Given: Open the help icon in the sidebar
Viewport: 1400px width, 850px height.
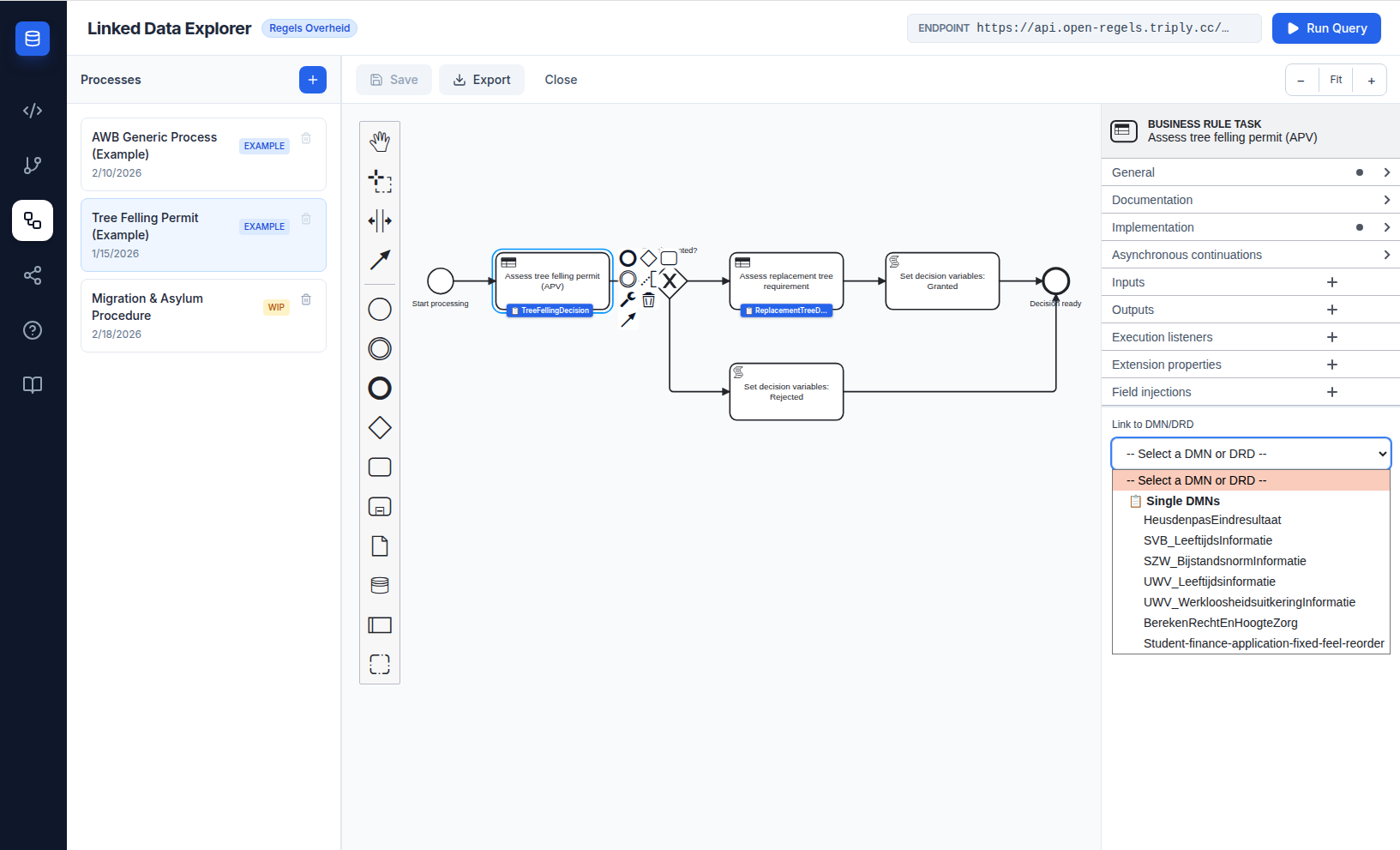Looking at the screenshot, I should click(x=32, y=329).
